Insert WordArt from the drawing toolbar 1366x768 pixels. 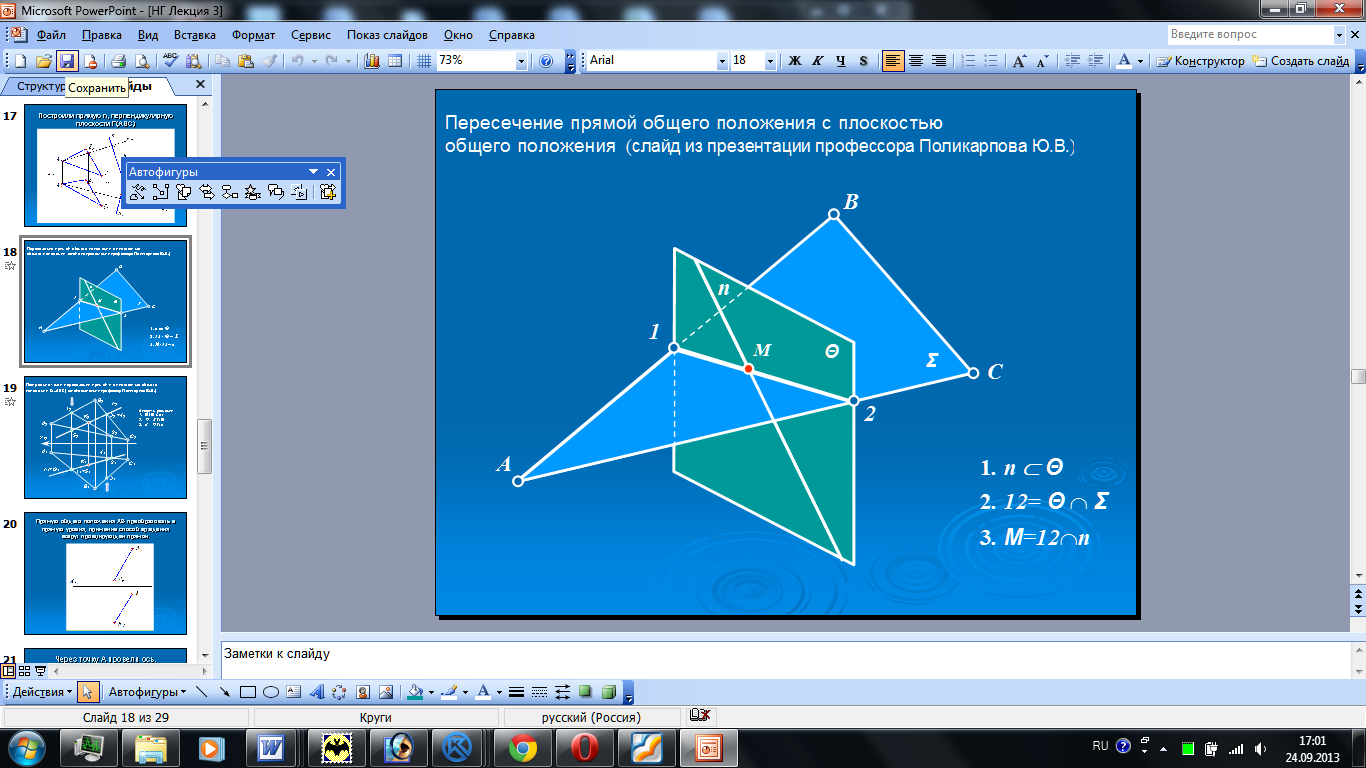point(316,692)
